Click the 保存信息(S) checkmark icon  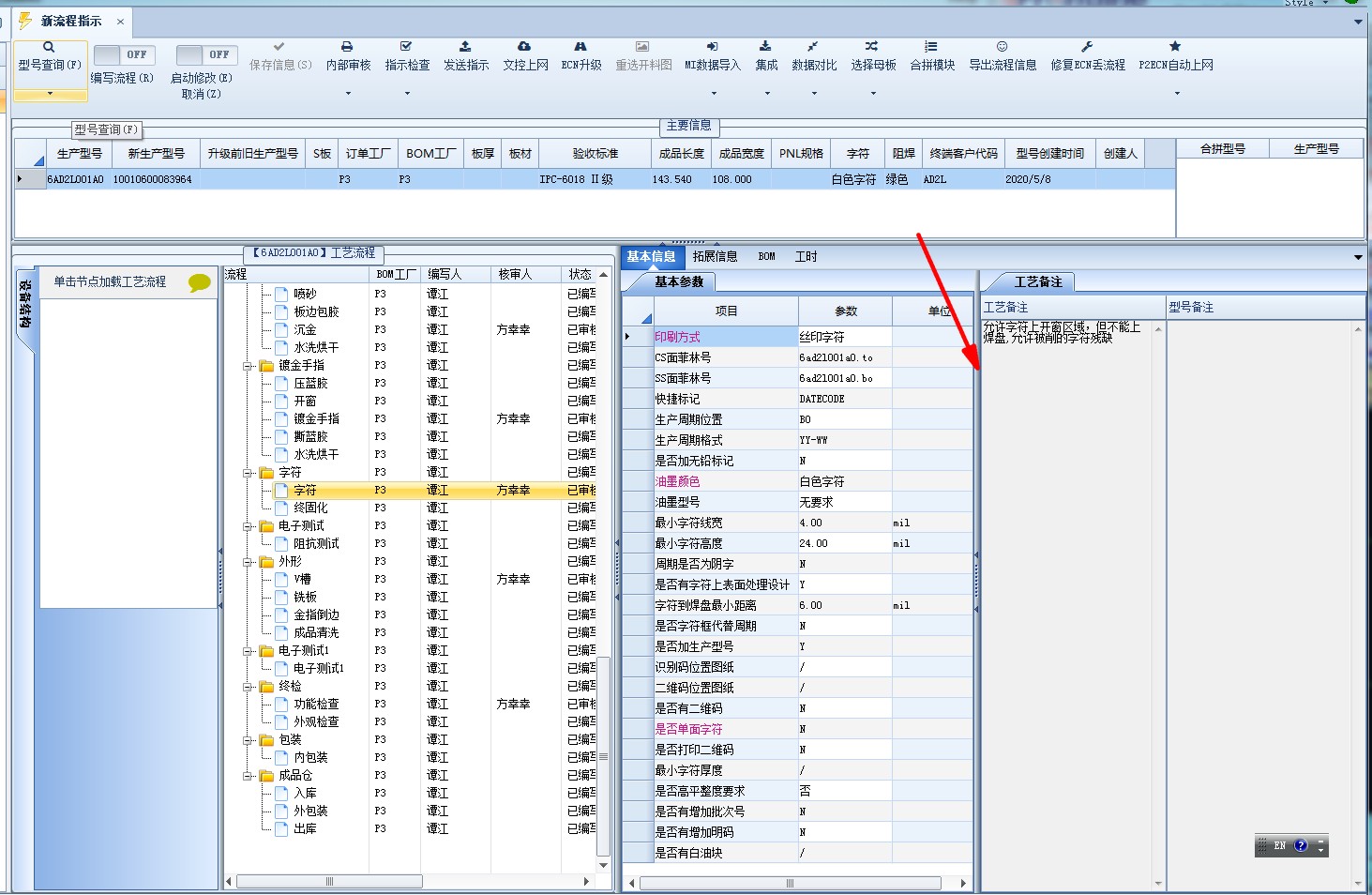point(279,46)
